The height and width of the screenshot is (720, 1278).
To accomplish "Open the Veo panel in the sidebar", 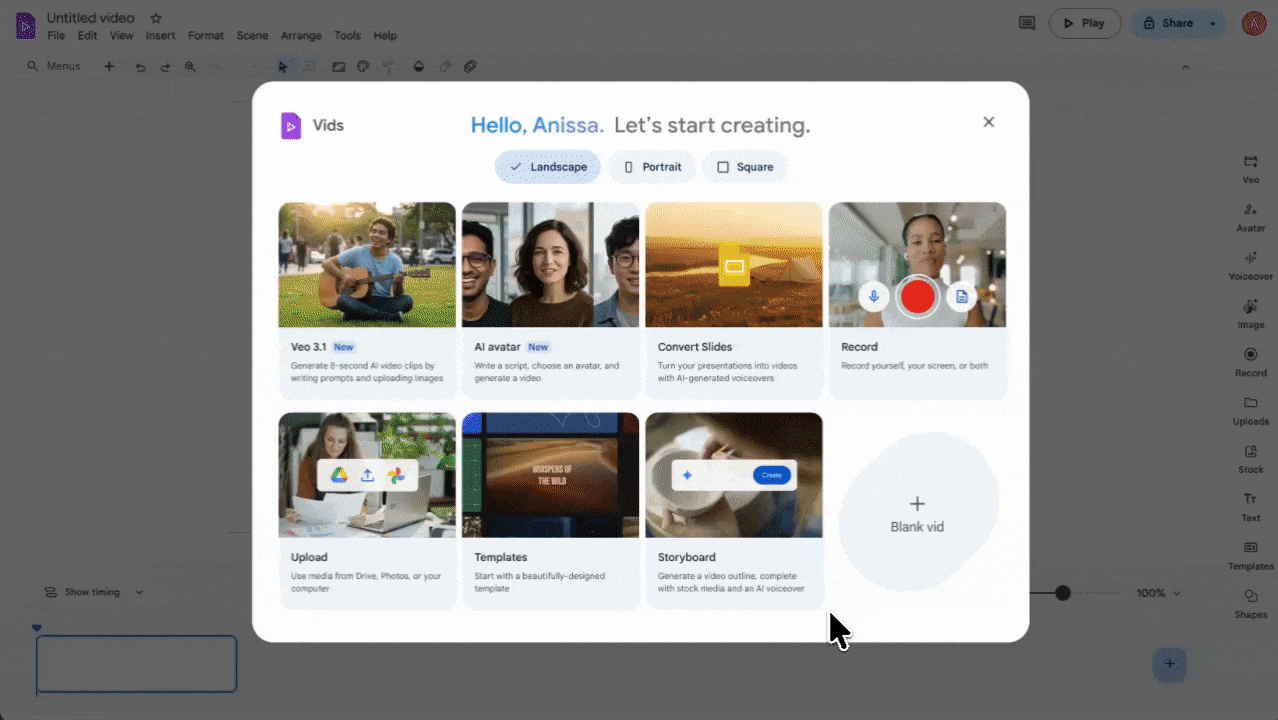I will [x=1250, y=168].
